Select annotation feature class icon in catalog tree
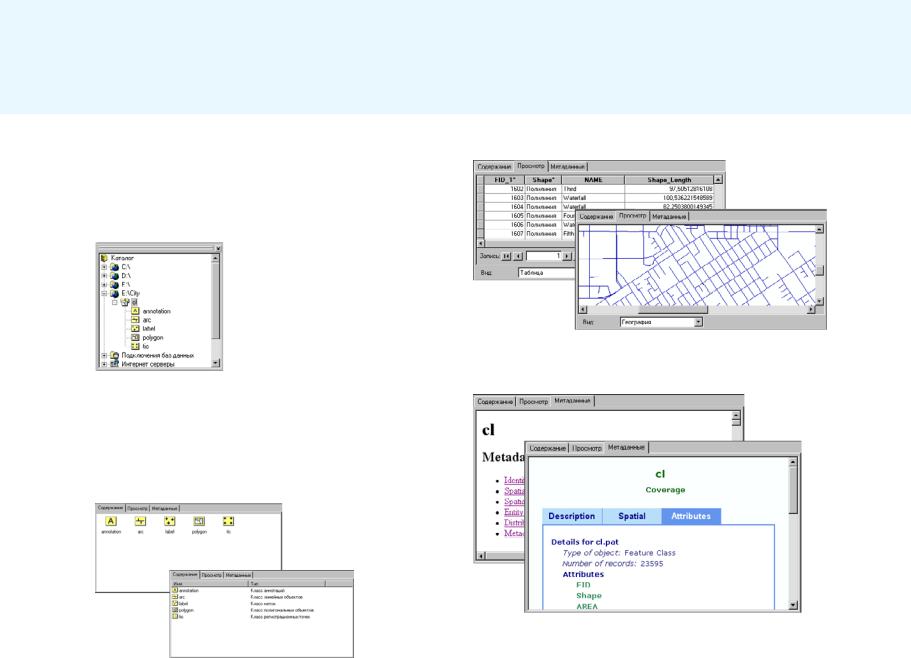Viewport: 911px width, 658px height. pos(135,311)
